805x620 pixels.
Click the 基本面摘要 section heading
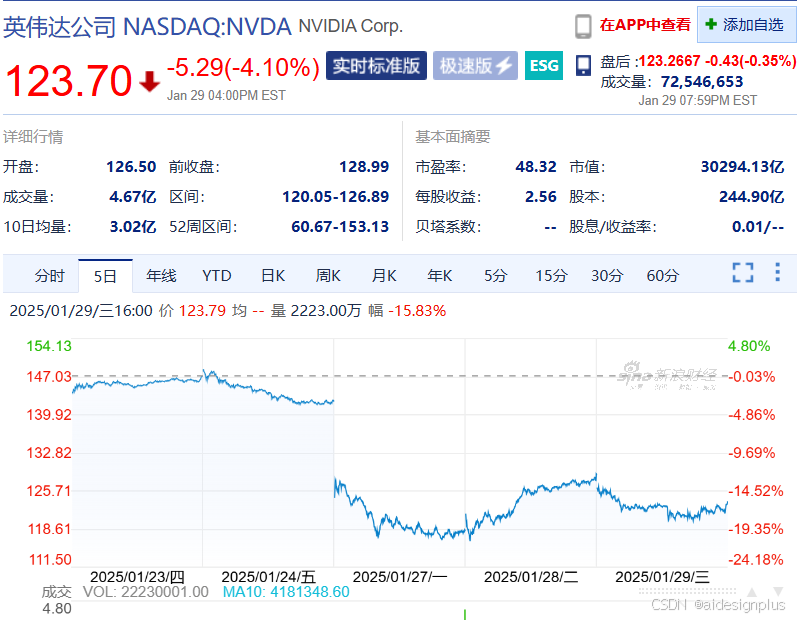click(x=452, y=137)
